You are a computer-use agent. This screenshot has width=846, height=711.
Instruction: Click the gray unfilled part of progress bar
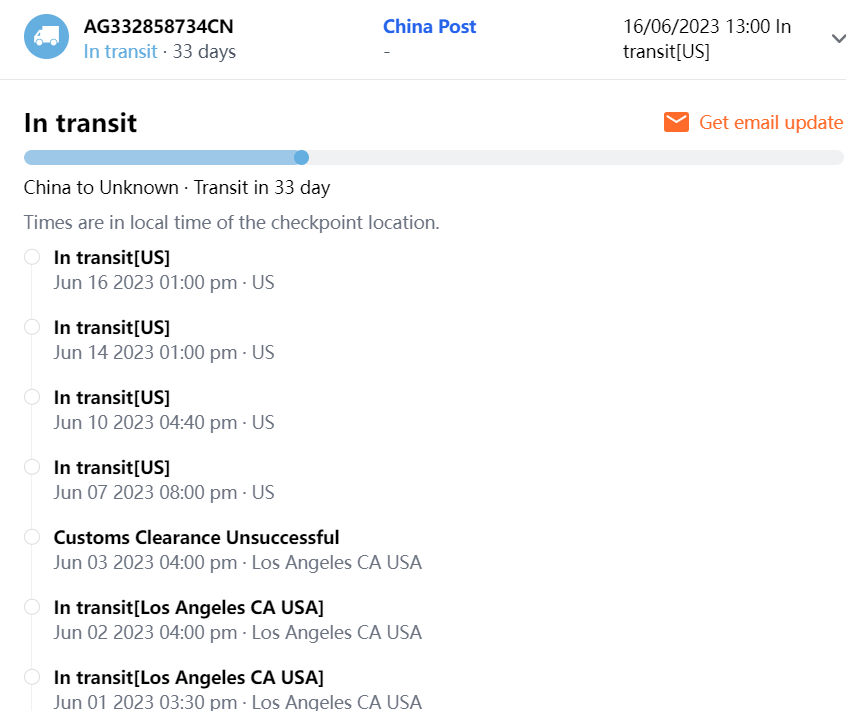570,157
